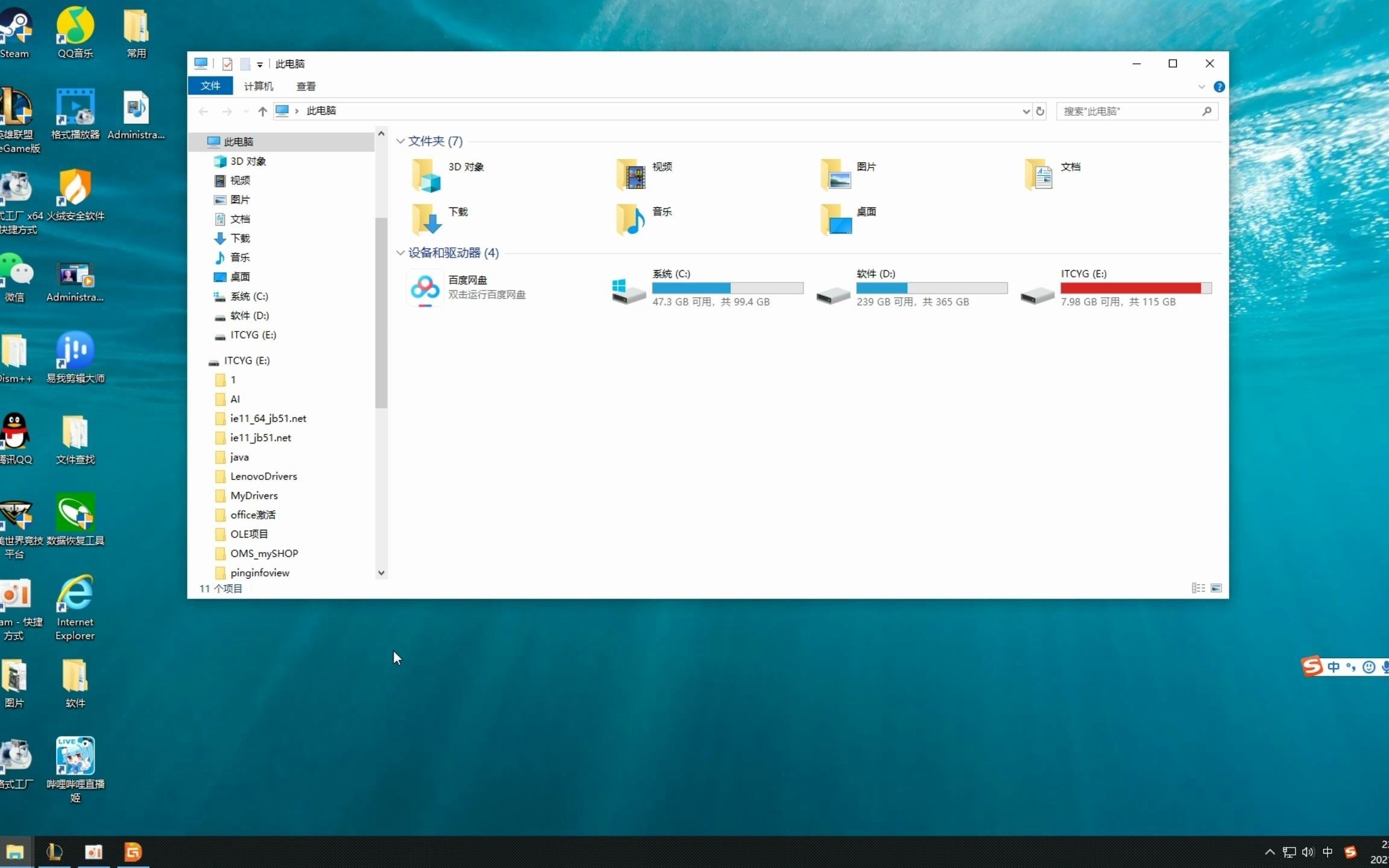The width and height of the screenshot is (1389, 868).
Task: Click the search 此电脑 input field
Action: [x=1127, y=111]
